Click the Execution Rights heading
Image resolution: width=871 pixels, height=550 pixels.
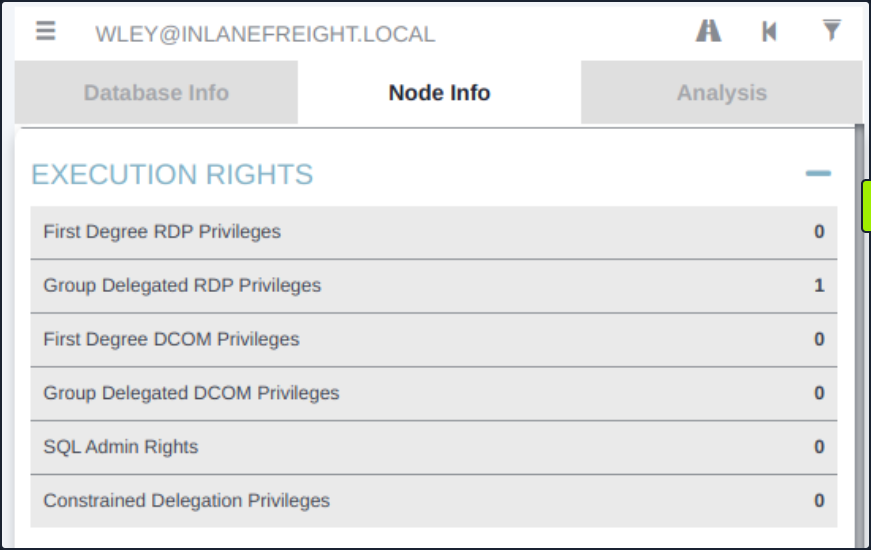tap(172, 175)
